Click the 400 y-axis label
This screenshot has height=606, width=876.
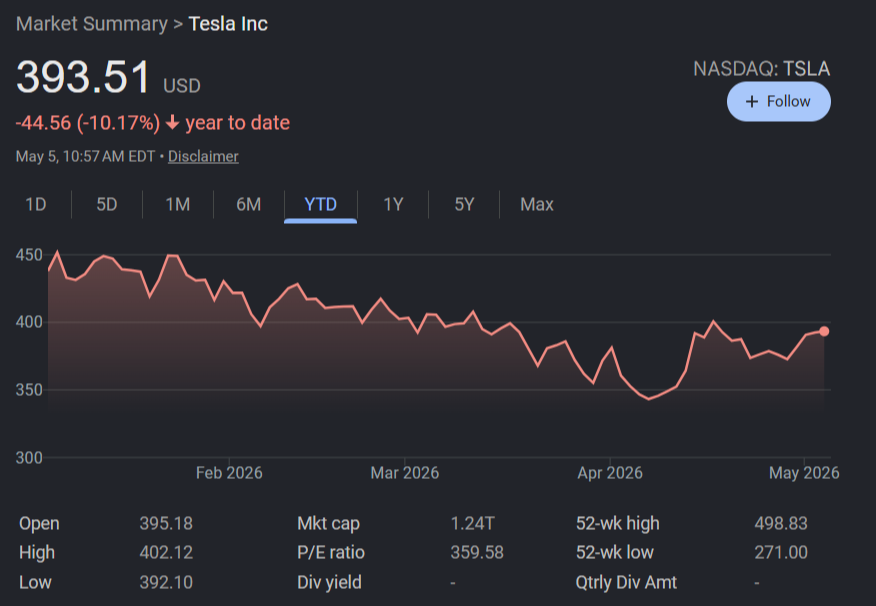click(x=29, y=322)
